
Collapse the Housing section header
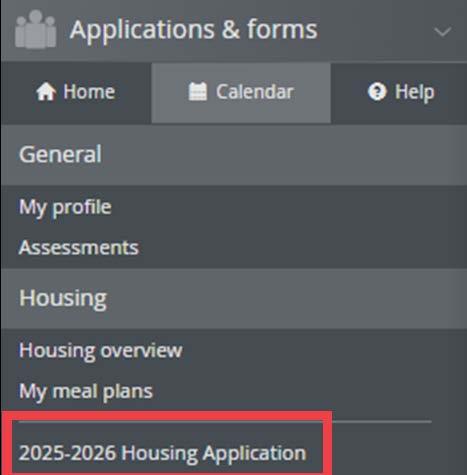point(233,299)
